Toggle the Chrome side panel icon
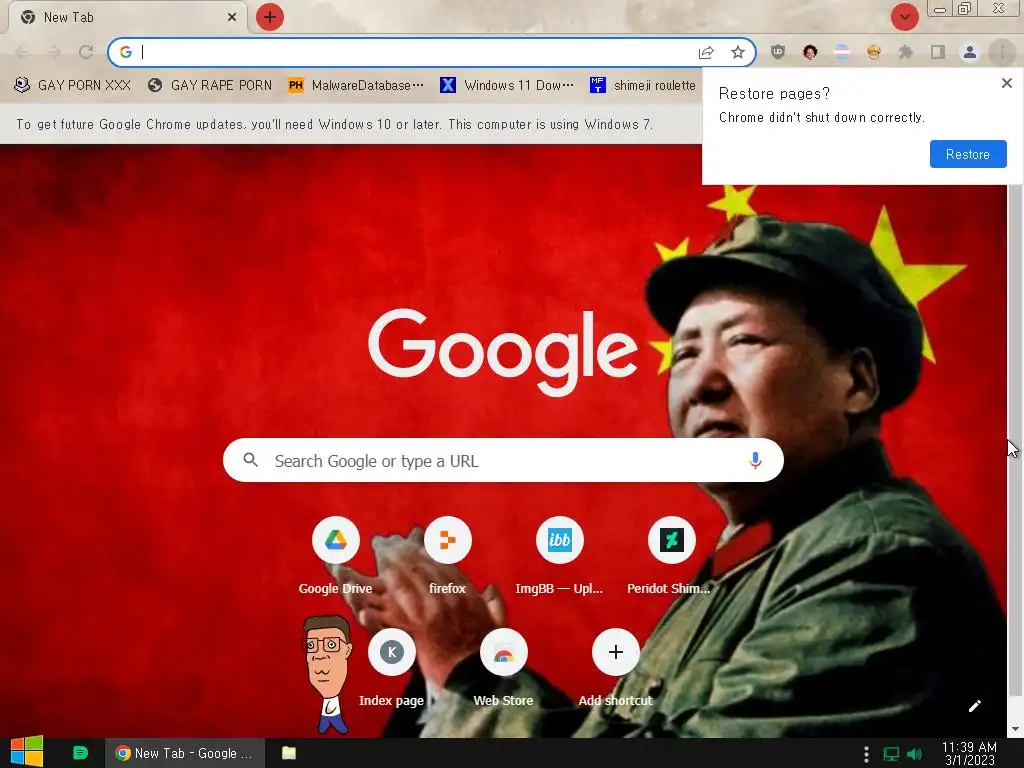Viewport: 1024px width, 768px height. tap(938, 52)
